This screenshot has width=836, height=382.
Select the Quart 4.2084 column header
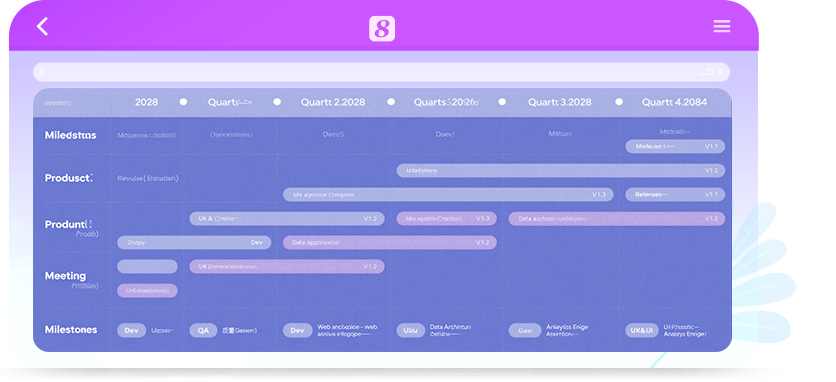coord(674,102)
